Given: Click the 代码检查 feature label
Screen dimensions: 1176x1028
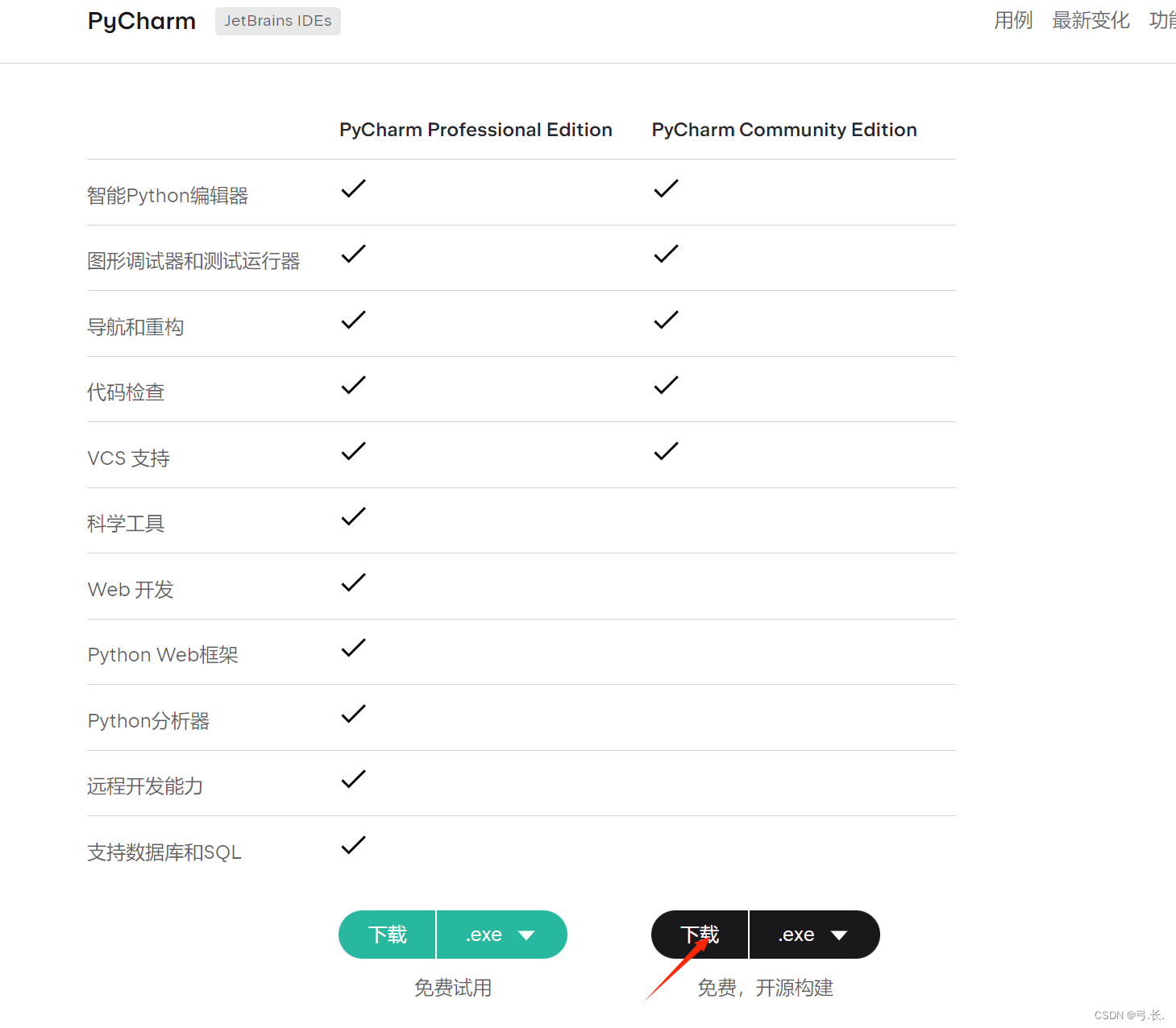Looking at the screenshot, I should coord(126,392).
